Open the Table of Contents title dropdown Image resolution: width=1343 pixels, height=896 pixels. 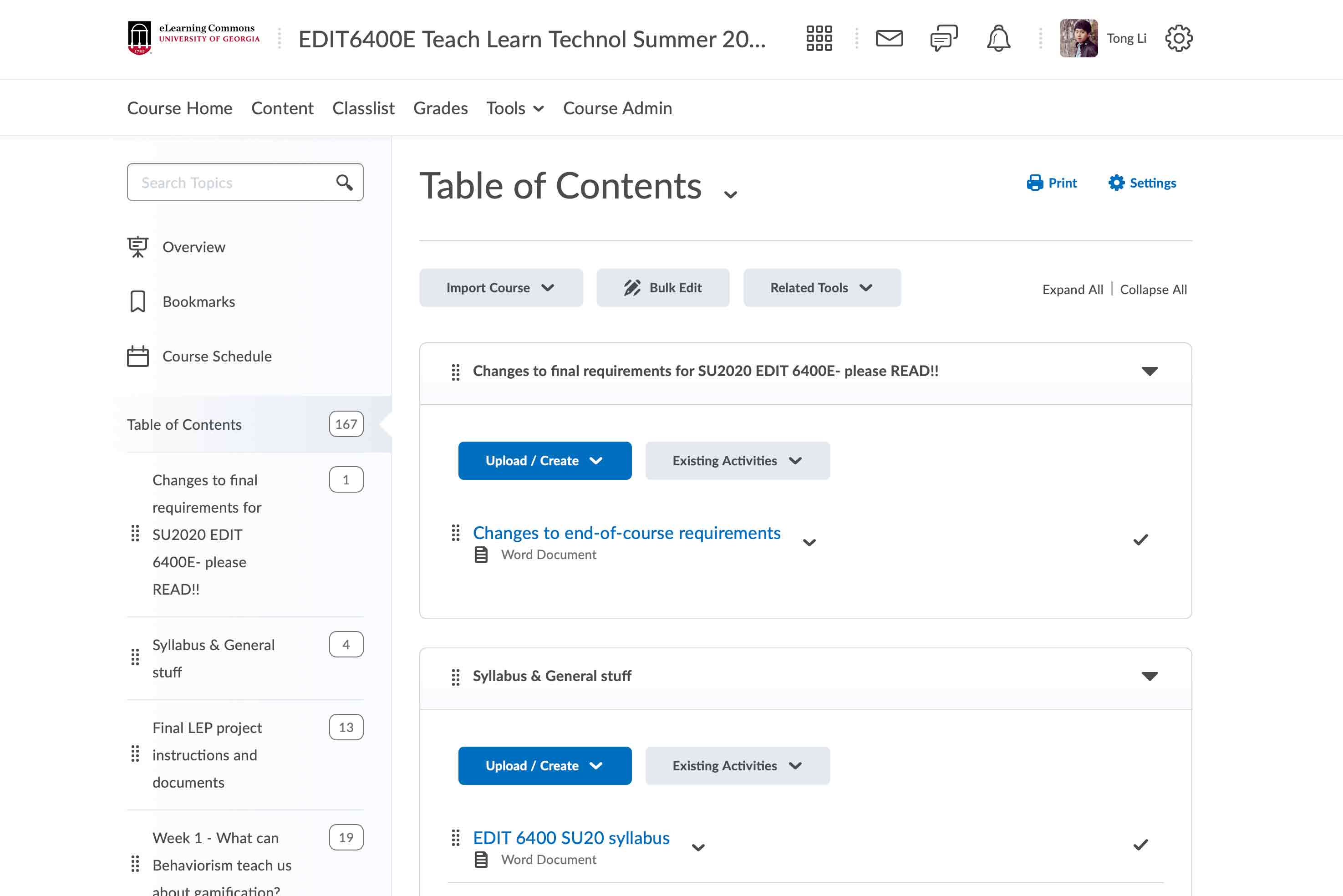tap(730, 194)
